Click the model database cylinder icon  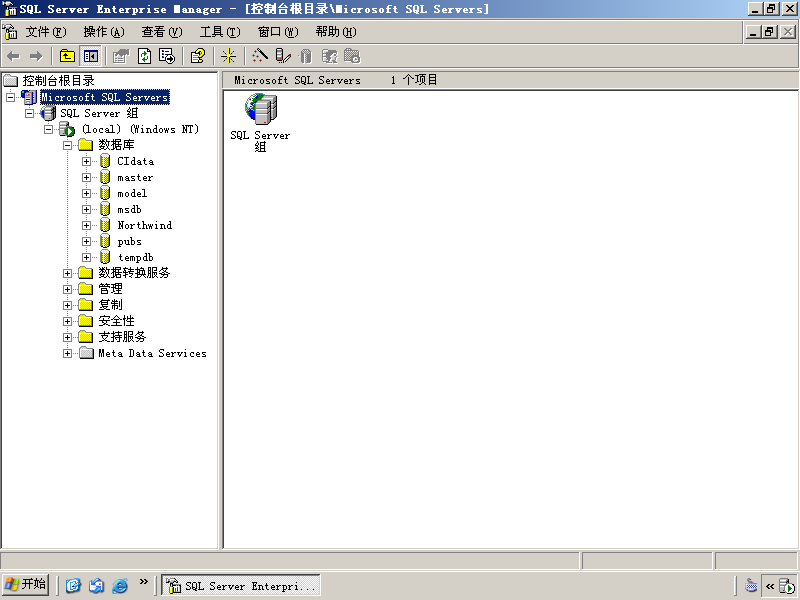[105, 193]
